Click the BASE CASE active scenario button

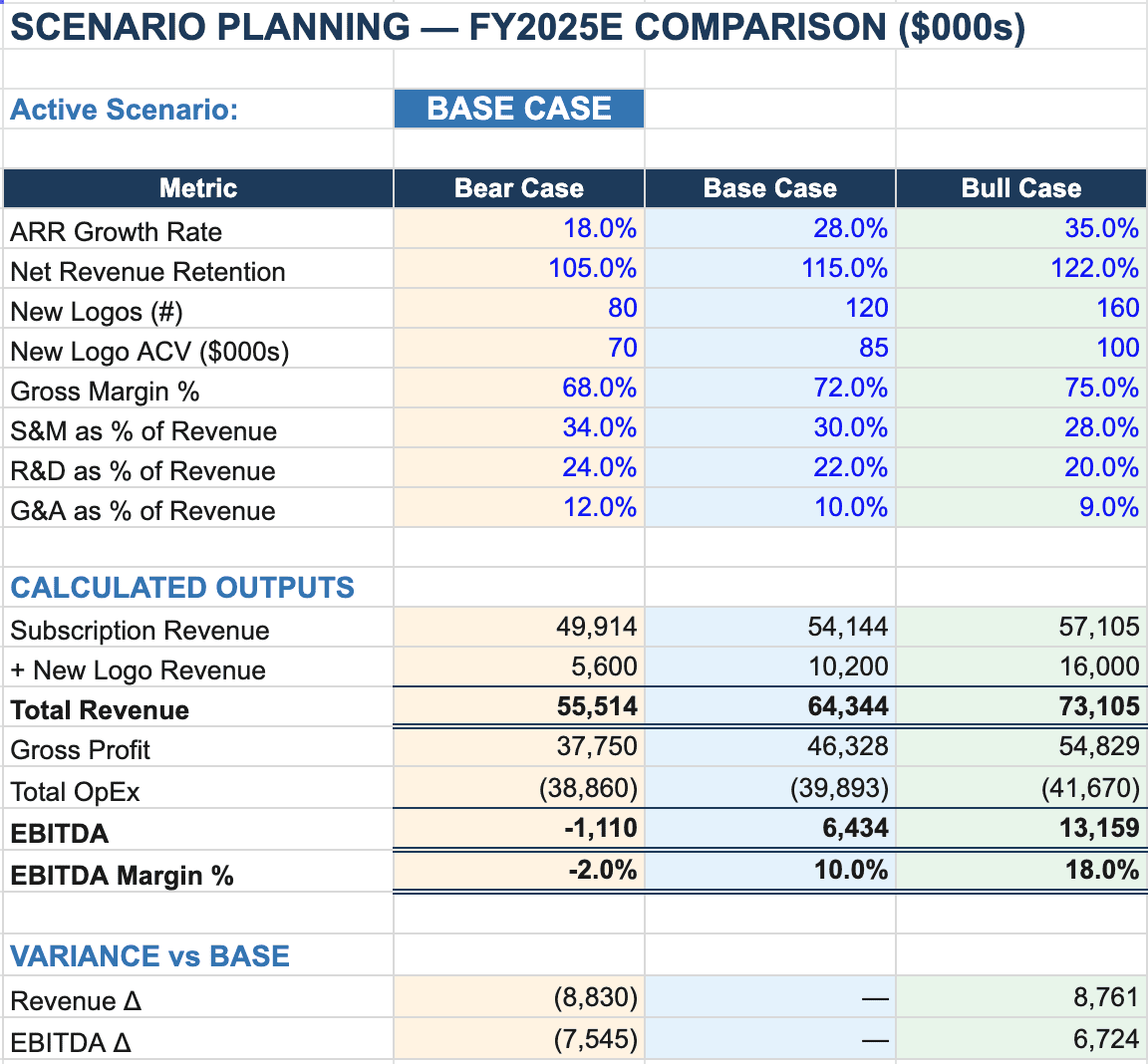518,109
